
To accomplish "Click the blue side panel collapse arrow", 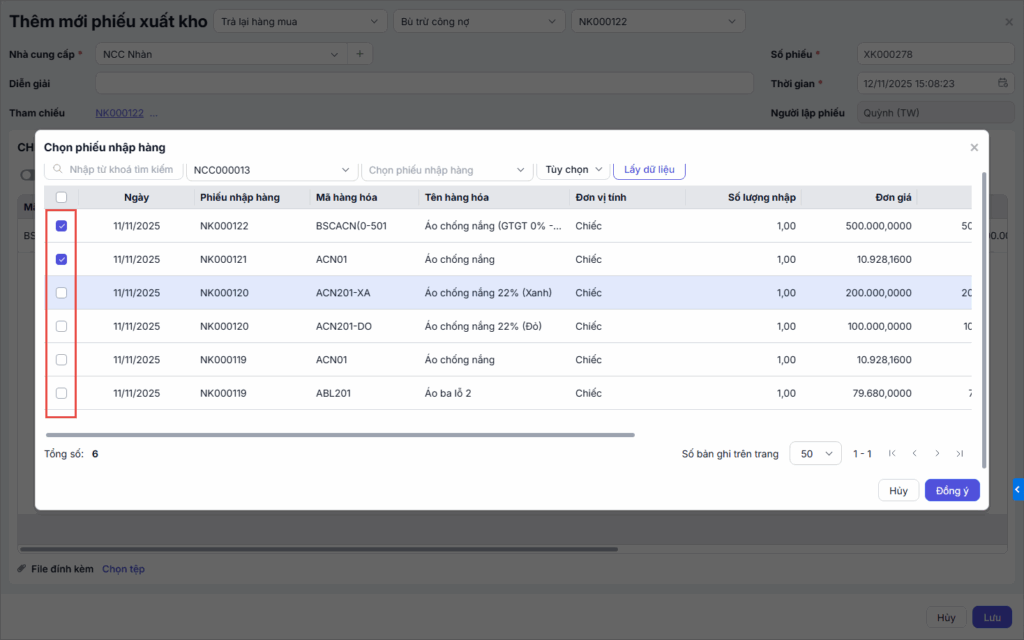I will (x=1017, y=489).
